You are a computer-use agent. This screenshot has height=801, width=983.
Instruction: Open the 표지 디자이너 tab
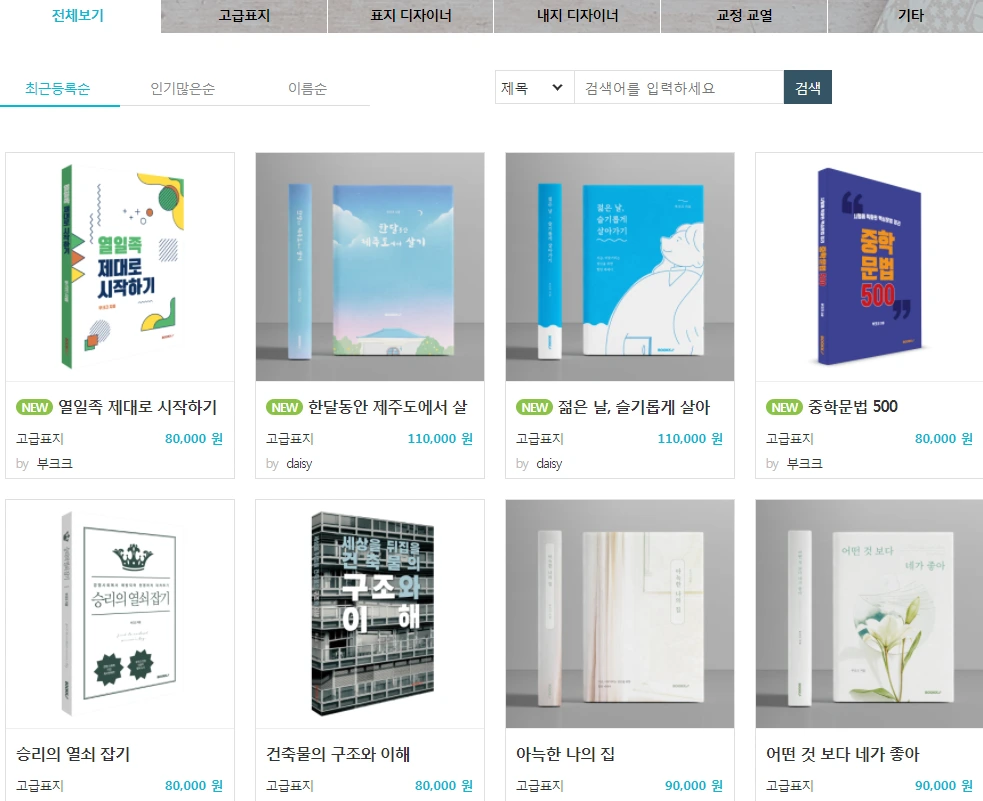[411, 16]
